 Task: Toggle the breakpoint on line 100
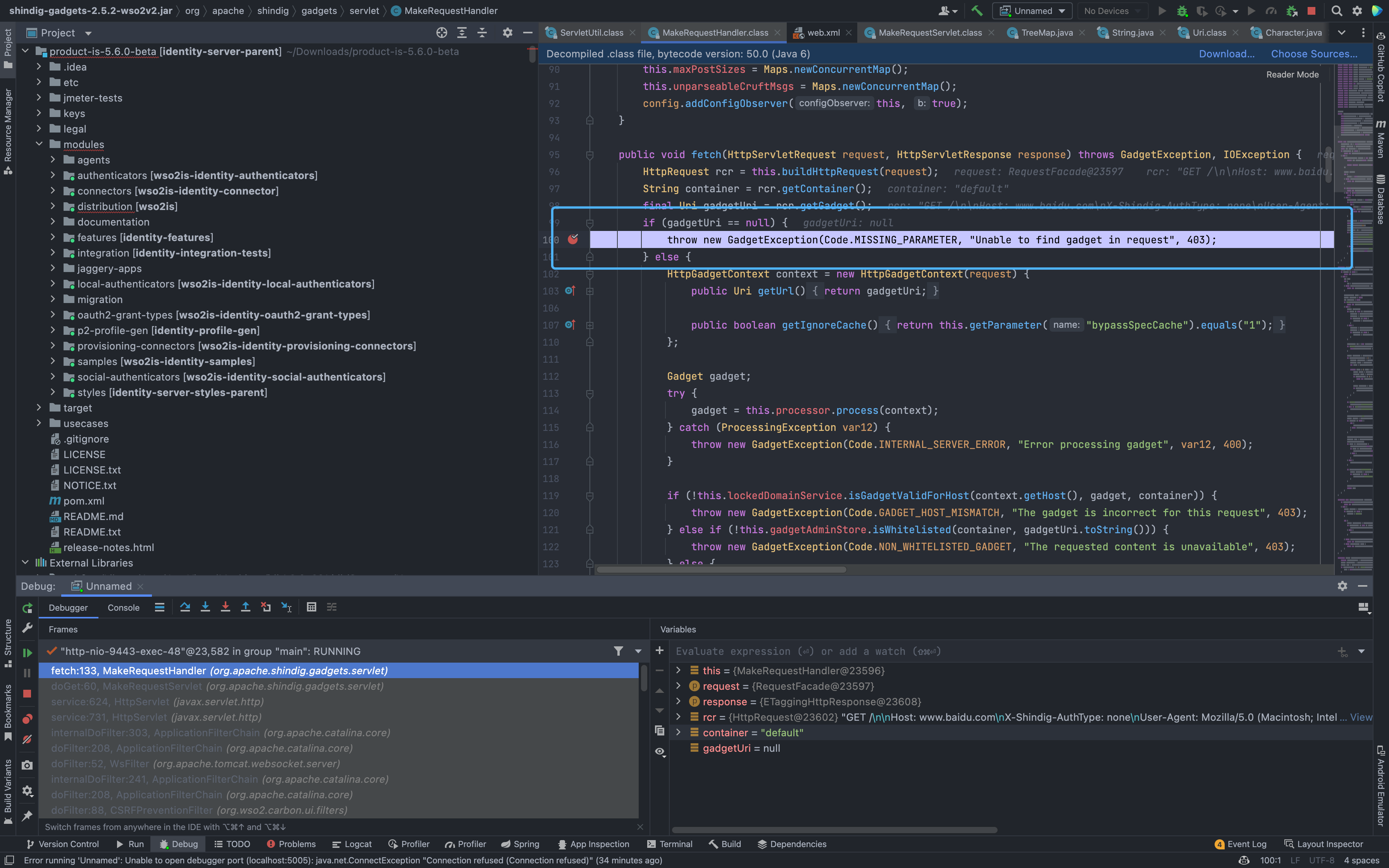(x=573, y=239)
